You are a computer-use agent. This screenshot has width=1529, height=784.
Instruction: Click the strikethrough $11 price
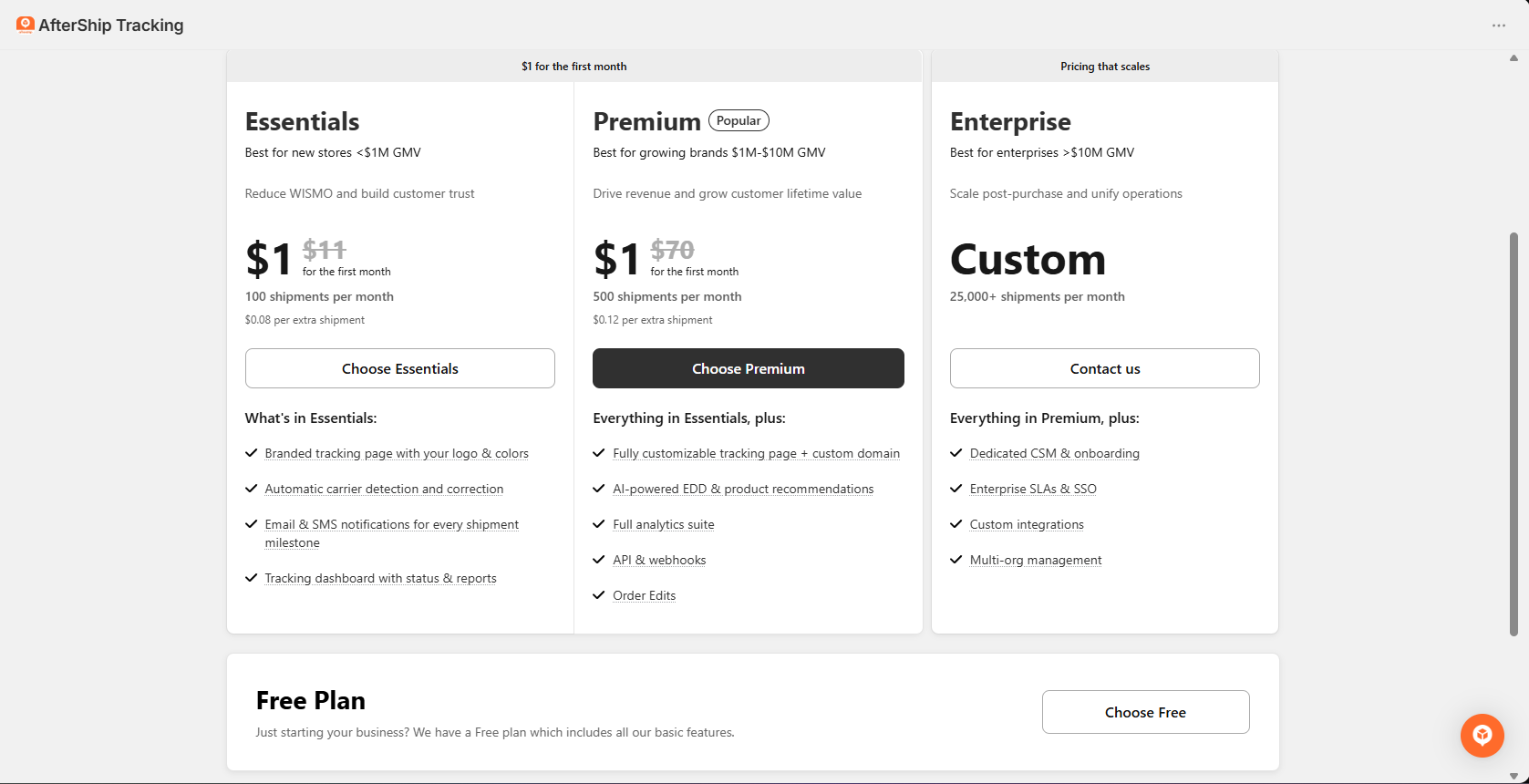[x=325, y=249]
